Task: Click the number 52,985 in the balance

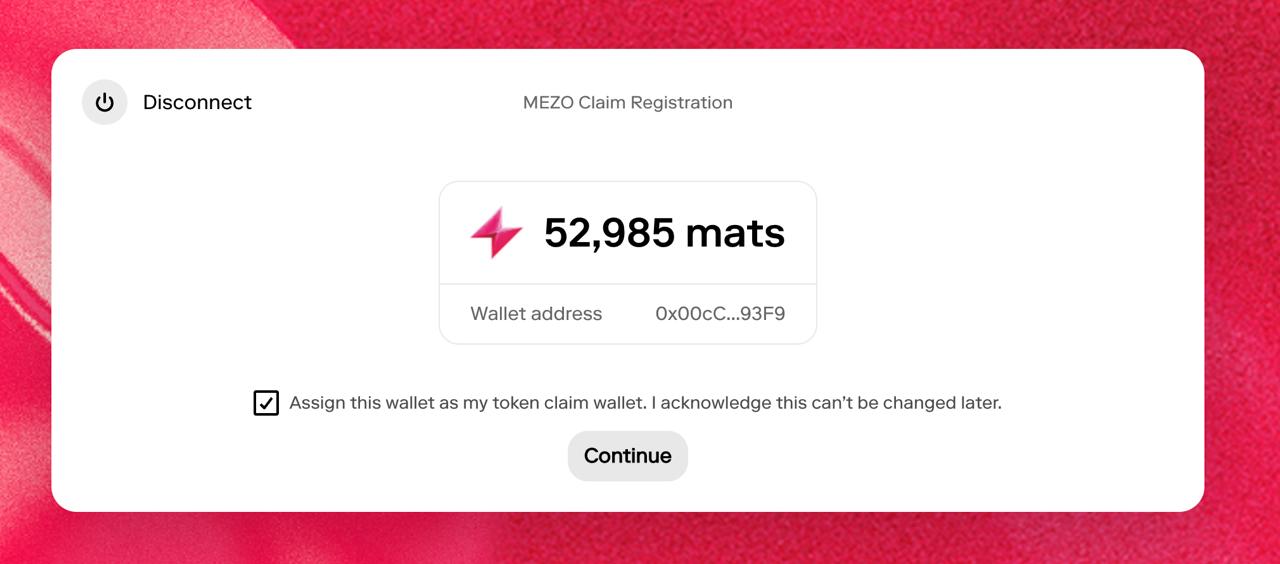Action: (x=609, y=233)
